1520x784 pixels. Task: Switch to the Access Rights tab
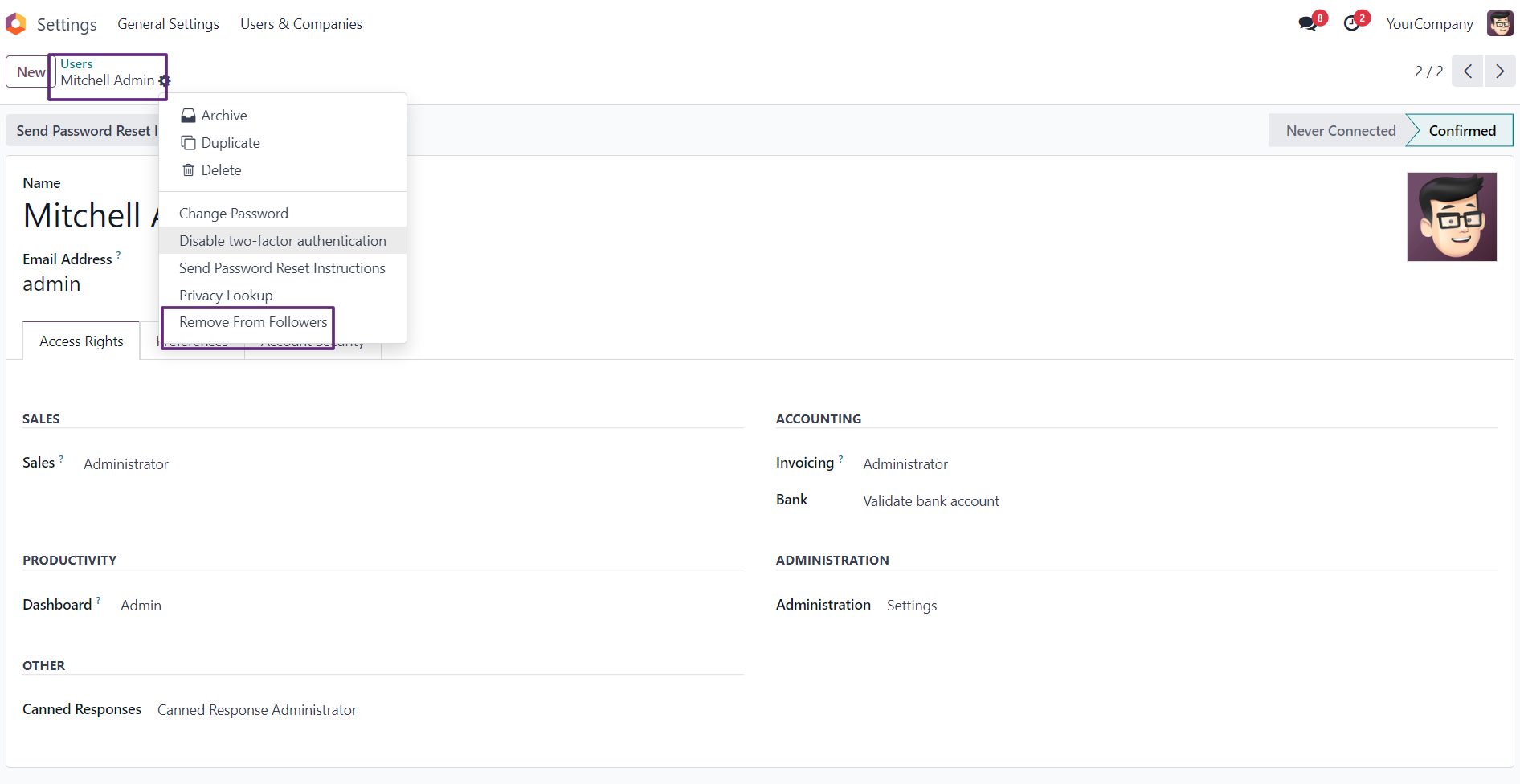click(x=81, y=341)
